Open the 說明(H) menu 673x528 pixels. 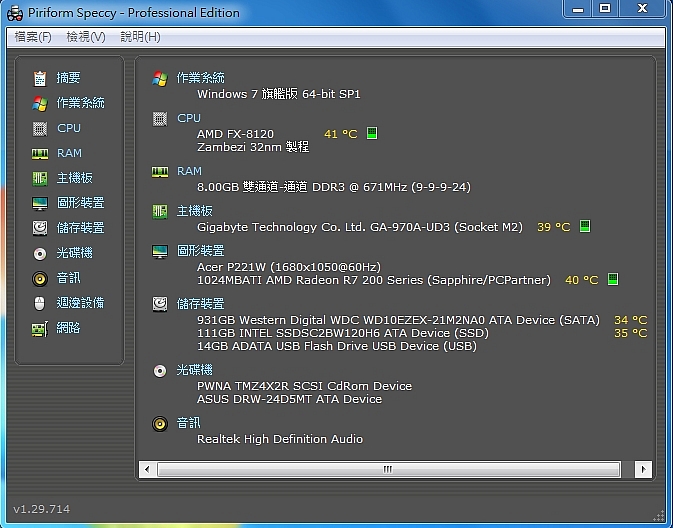[x=140, y=37]
